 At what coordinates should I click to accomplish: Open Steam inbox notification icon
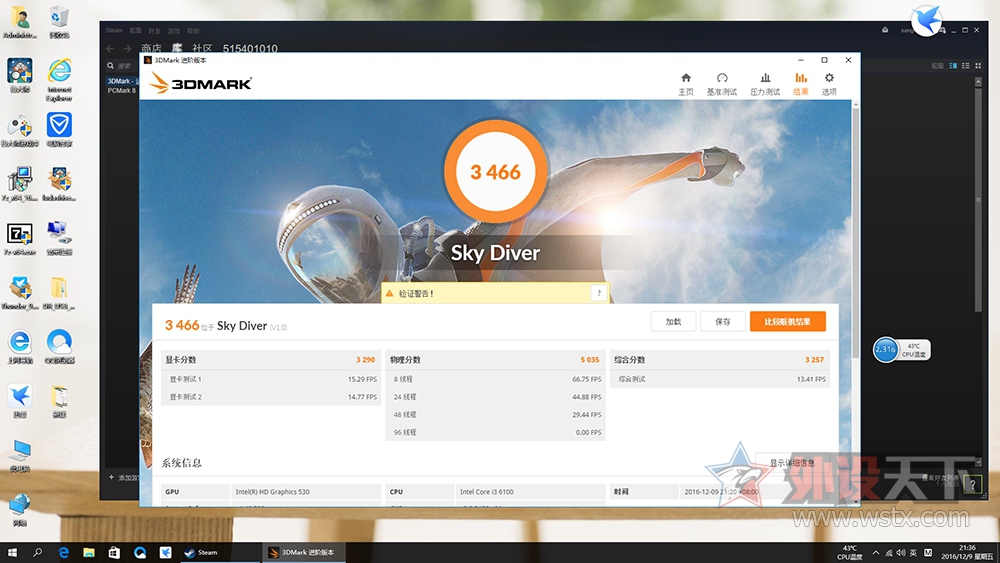click(x=885, y=30)
